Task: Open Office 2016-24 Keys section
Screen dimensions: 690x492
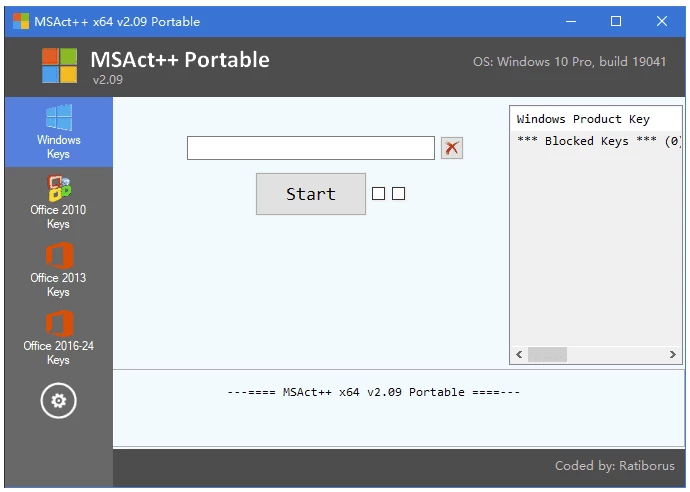Action: click(x=58, y=337)
